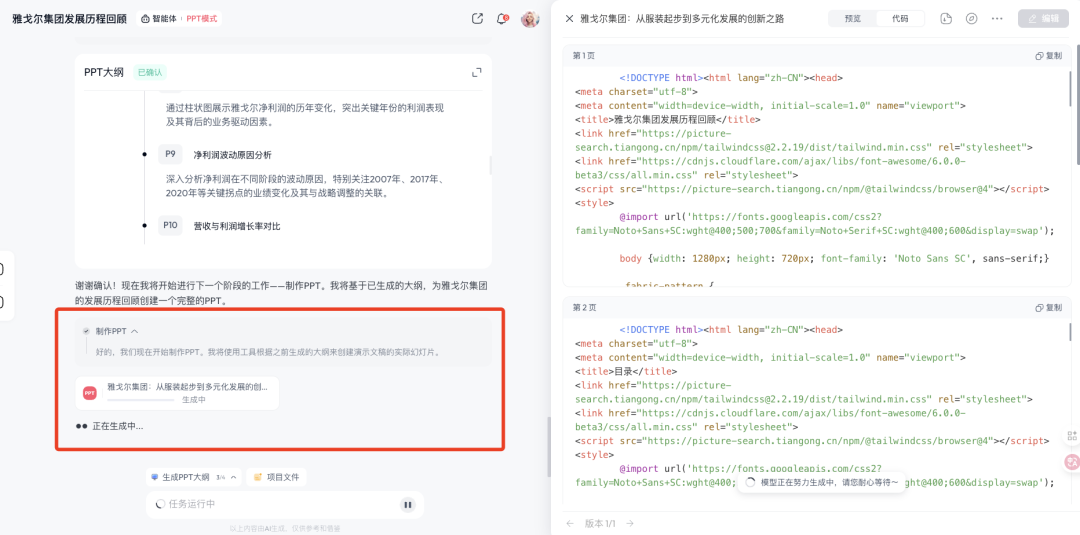The width and height of the screenshot is (1080, 535).
Task: Click the chat area vertical scrollbar
Action: [x=549, y=446]
